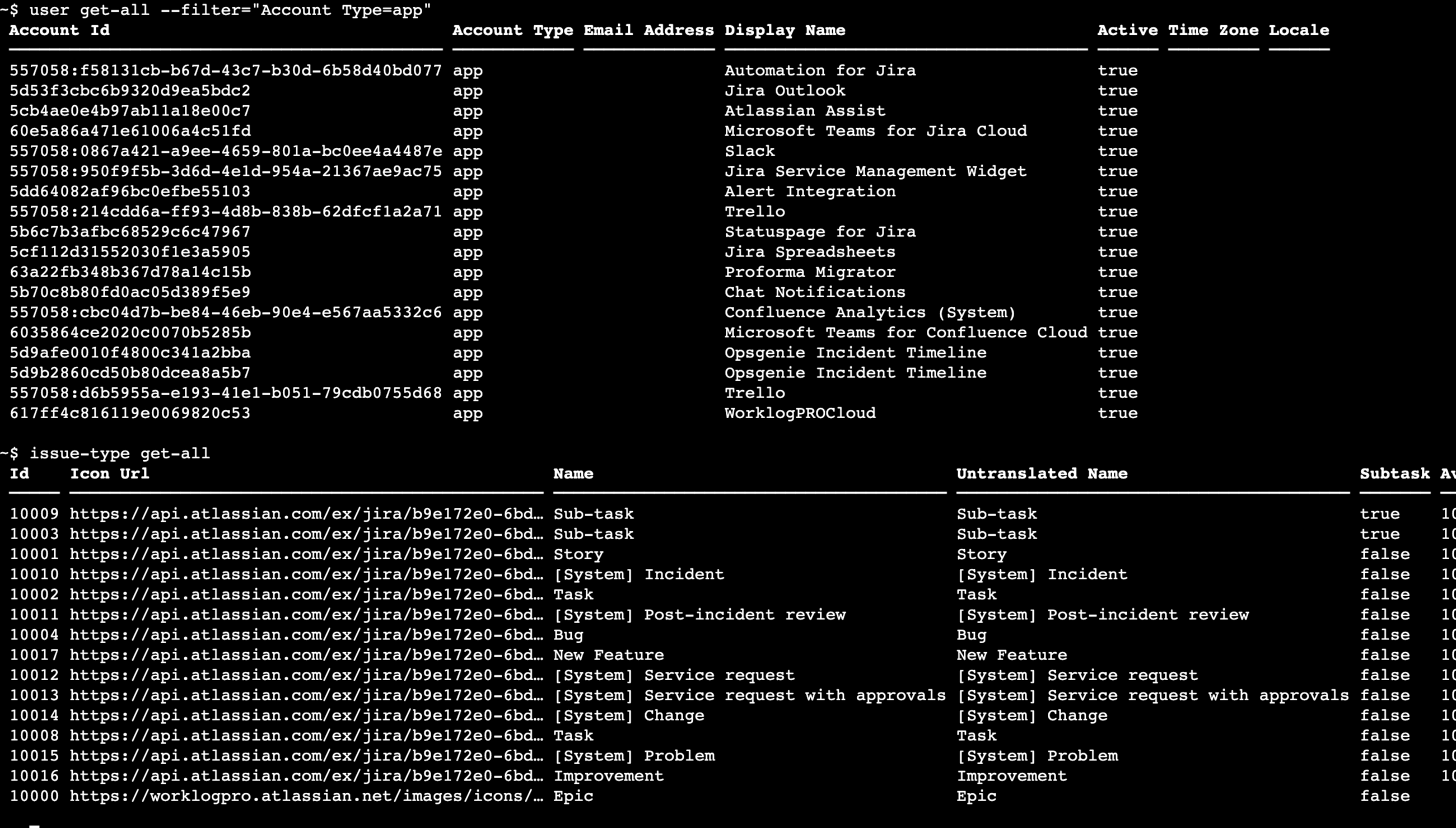Click the 'Jira Outlook' row text
Viewport: 1456px width, 828px height.
click(x=785, y=91)
